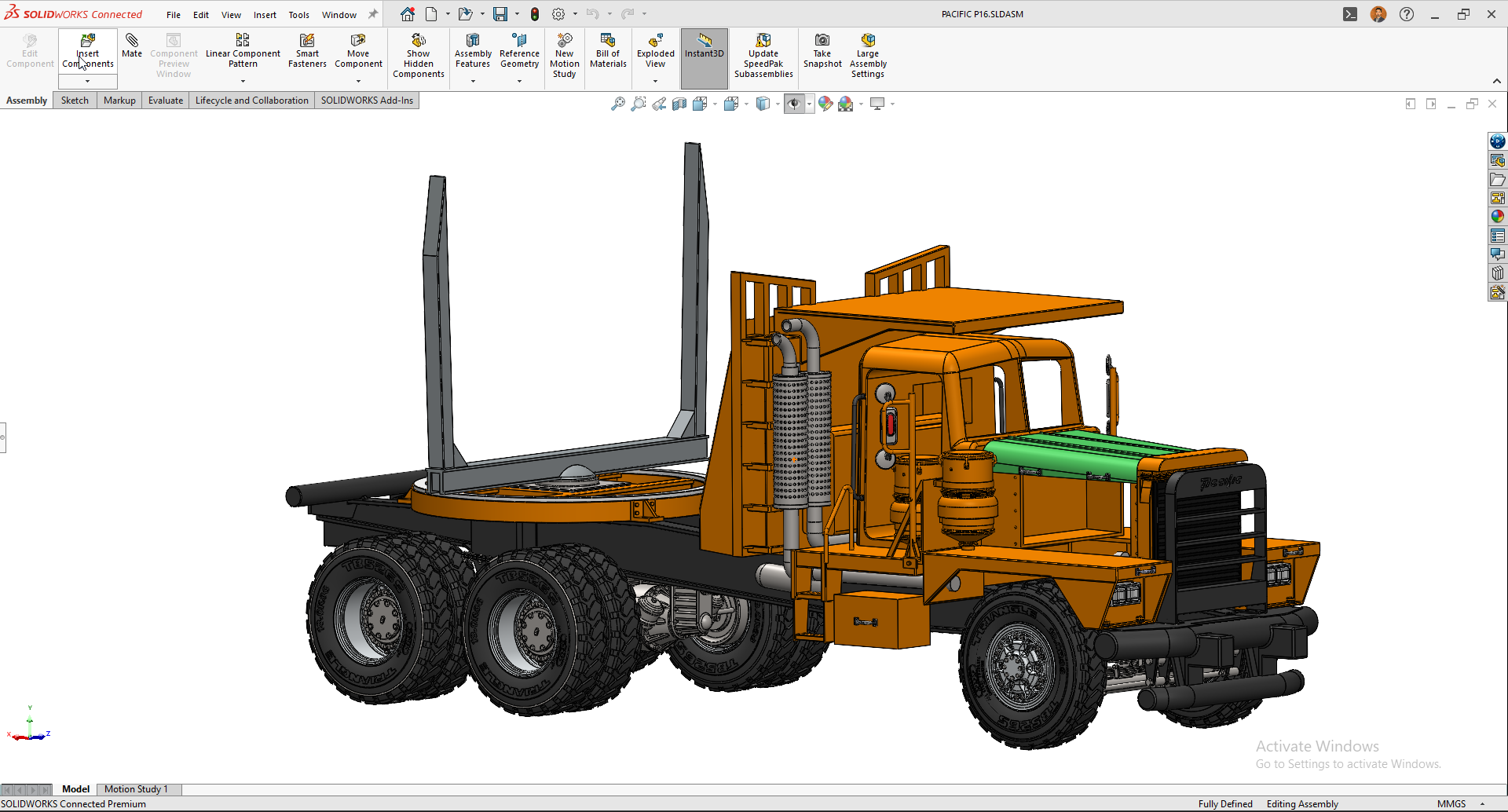Image resolution: width=1508 pixels, height=812 pixels.
Task: Open SOLIDWORKS Add-Ins tab
Action: tap(367, 101)
